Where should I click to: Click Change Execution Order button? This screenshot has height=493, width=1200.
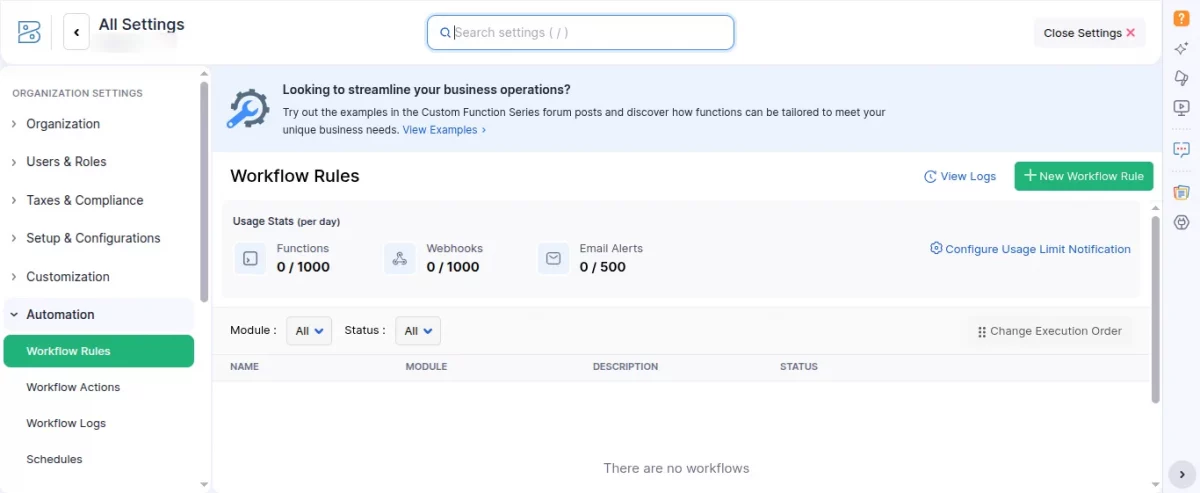tap(1049, 331)
